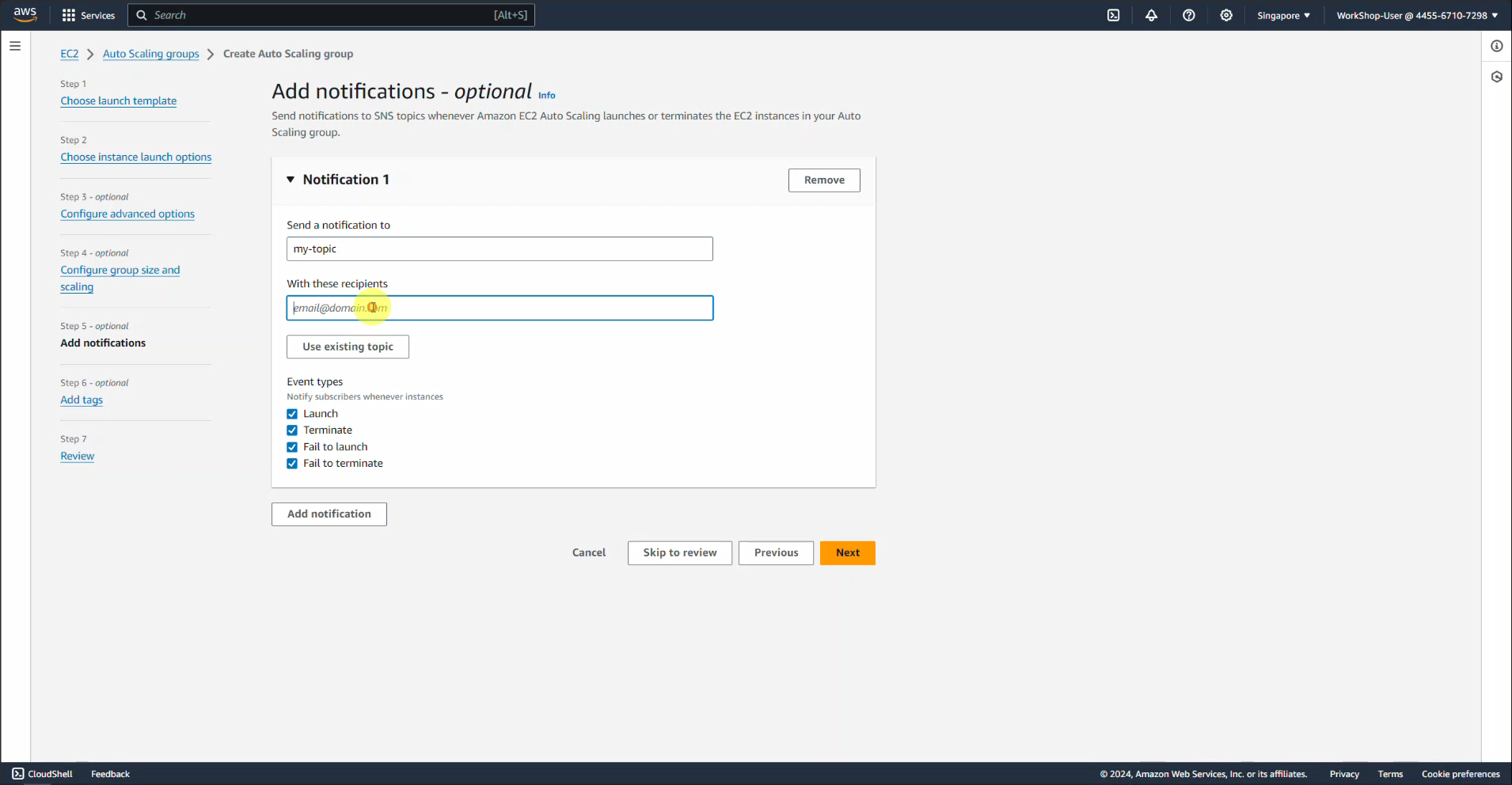Go to the AWS logo home
Image resolution: width=1512 pixels, height=785 pixels.
click(x=25, y=14)
